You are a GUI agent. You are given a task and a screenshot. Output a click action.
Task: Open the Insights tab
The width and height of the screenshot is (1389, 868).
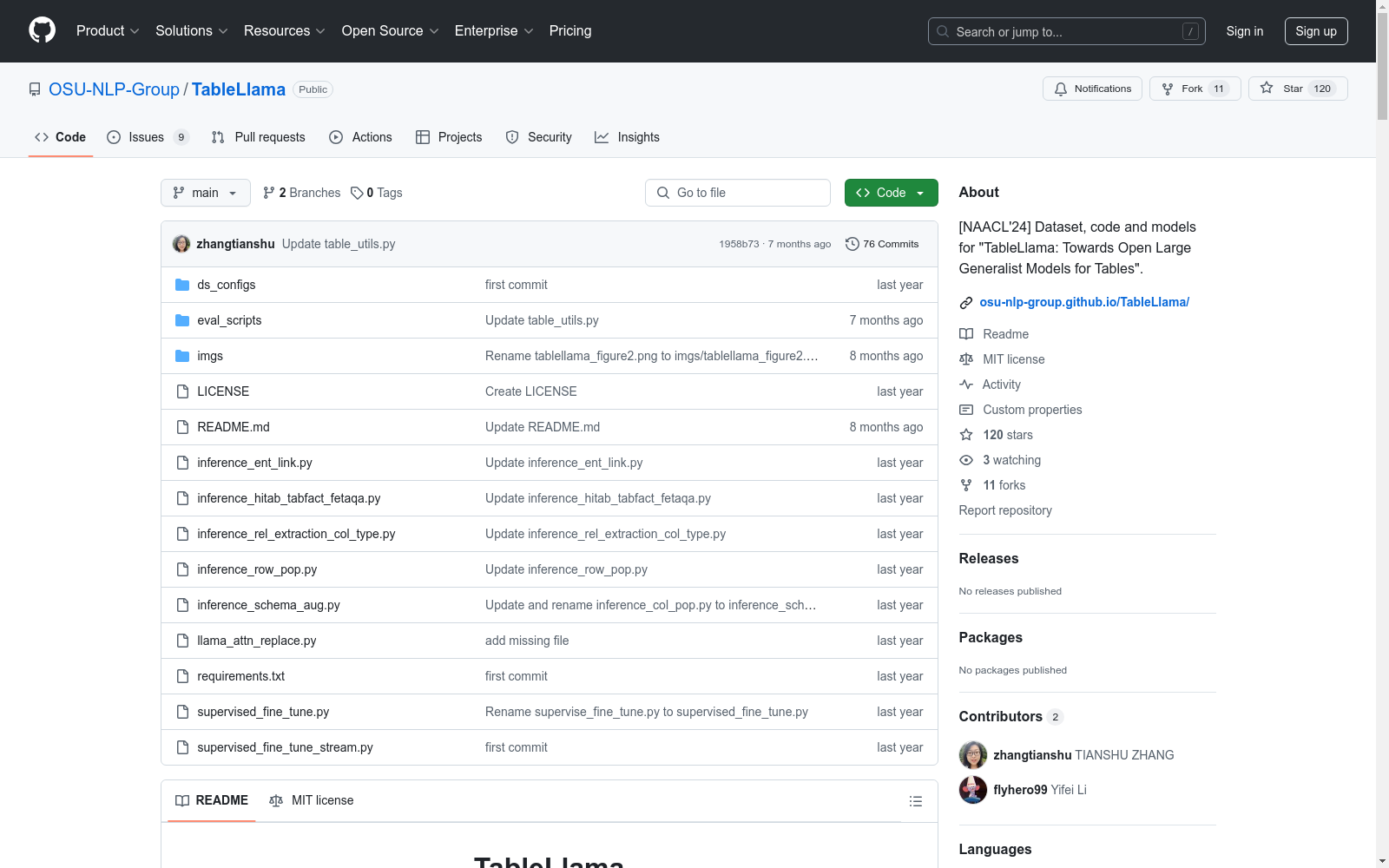click(x=628, y=137)
